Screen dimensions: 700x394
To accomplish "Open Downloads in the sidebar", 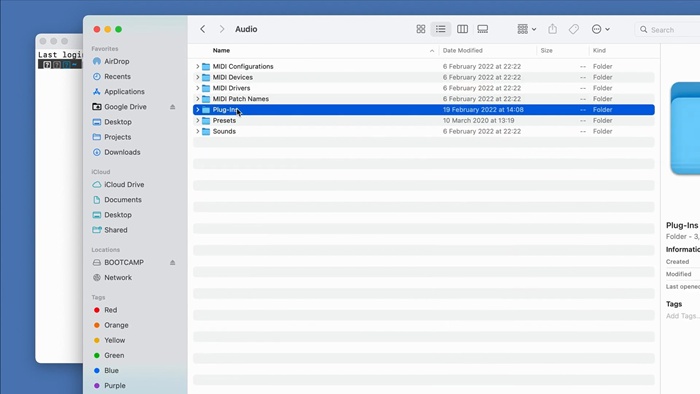I will 122,152.
